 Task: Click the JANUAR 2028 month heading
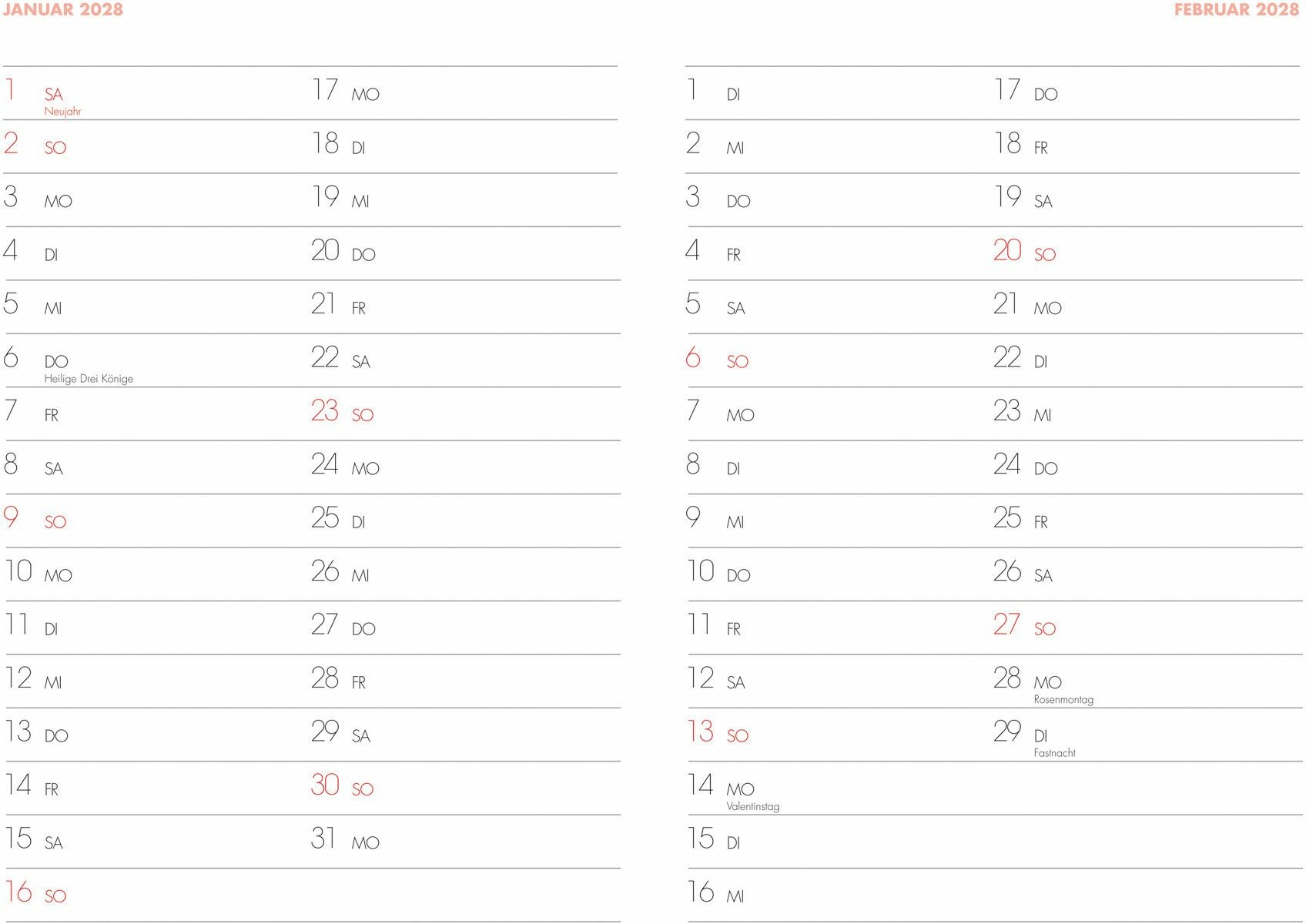pos(62,9)
